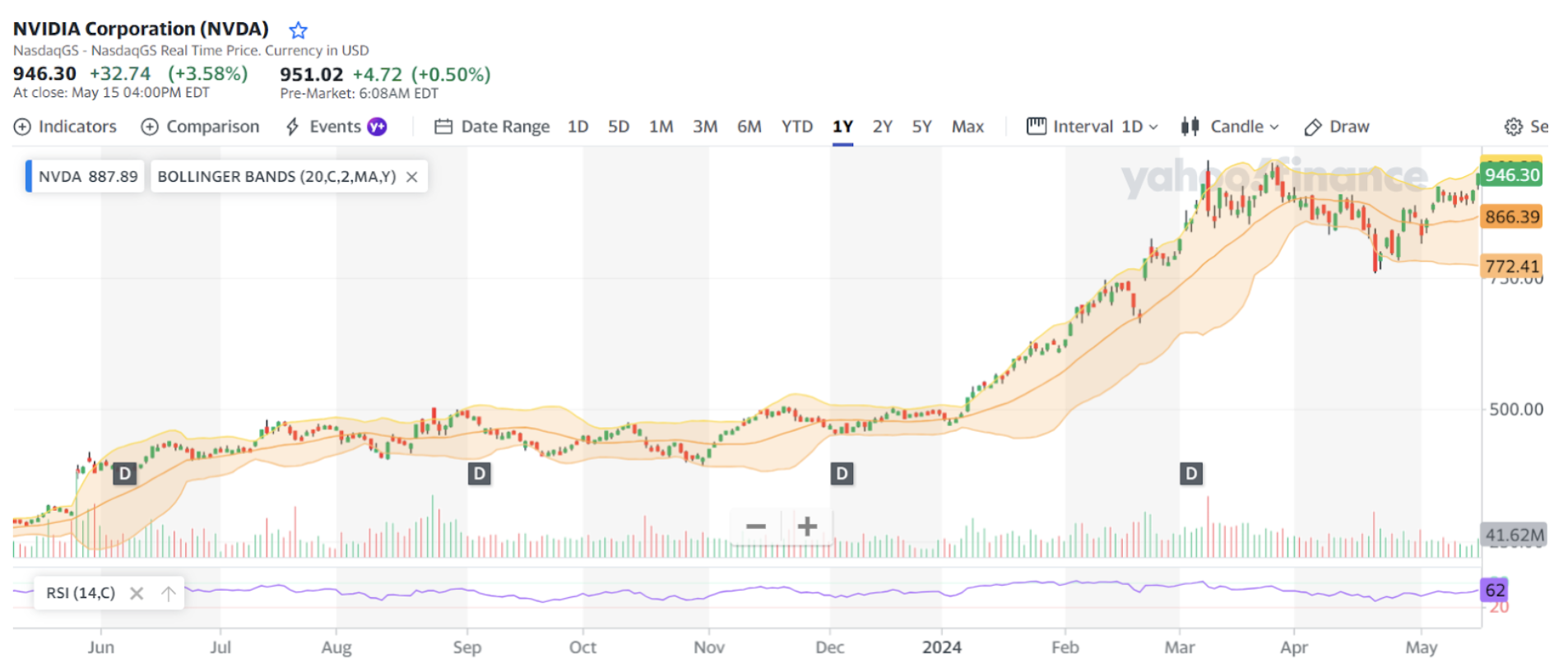Add a Comparison symbol
1568x668 pixels.
click(x=201, y=127)
